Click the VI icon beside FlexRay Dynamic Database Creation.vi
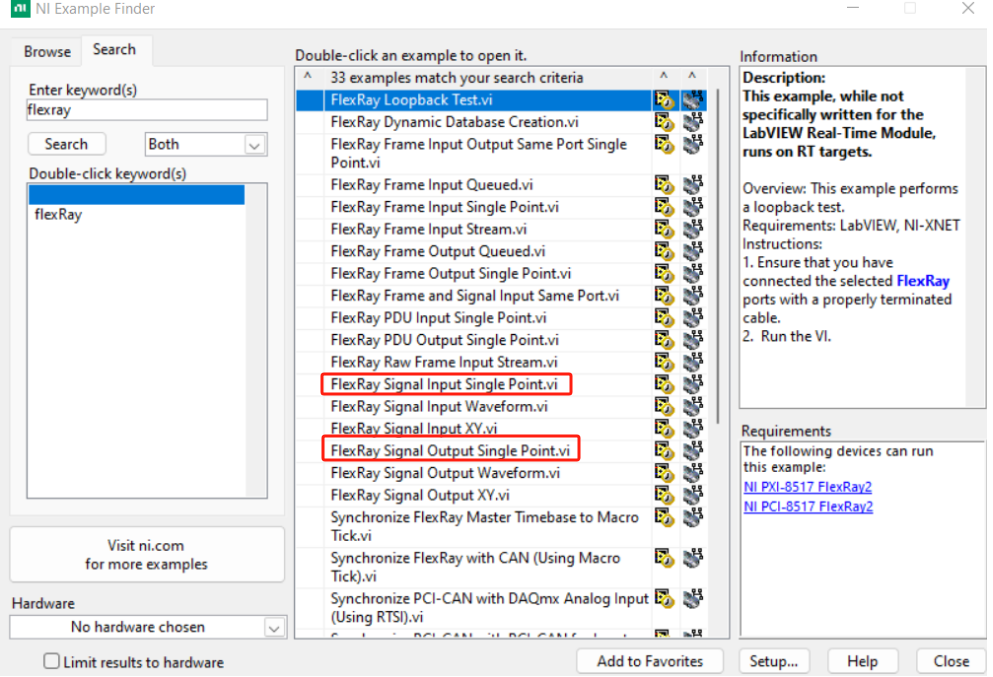Image resolution: width=993 pixels, height=677 pixels. pyautogui.click(x=664, y=122)
